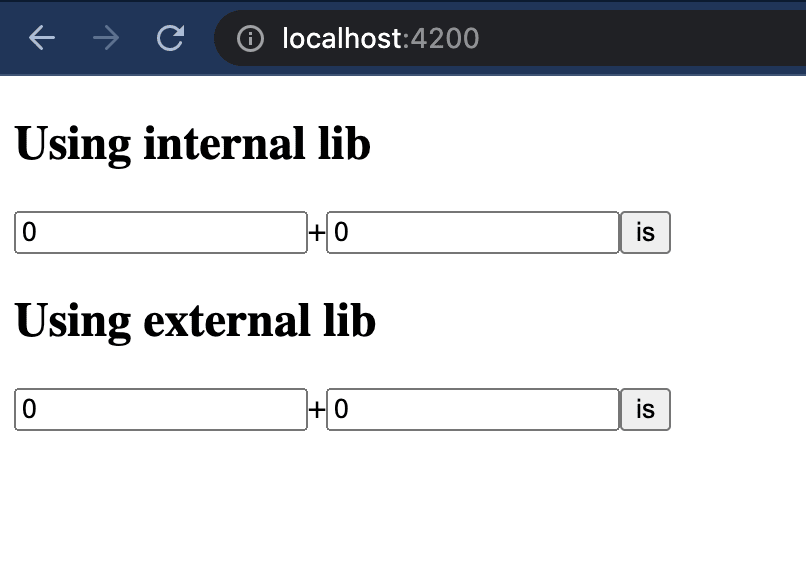The image size is (806, 582).
Task: Click the browser back arrow
Action: coord(42,38)
